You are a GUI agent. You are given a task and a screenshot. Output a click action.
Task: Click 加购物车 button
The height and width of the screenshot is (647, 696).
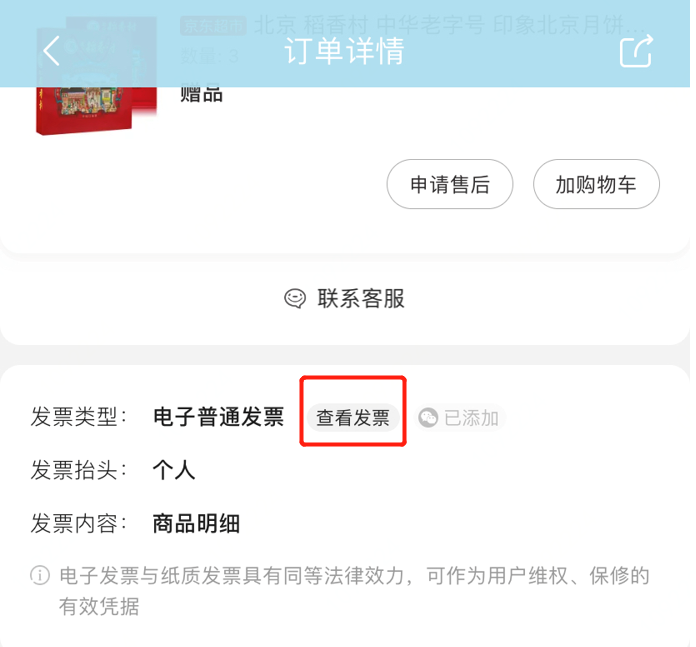click(596, 184)
